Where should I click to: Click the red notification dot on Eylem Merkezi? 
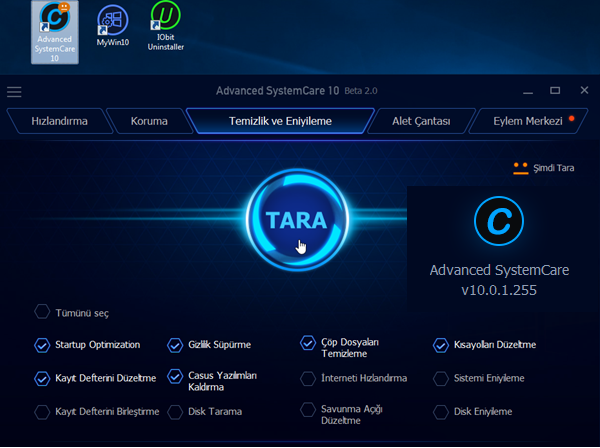(571, 118)
